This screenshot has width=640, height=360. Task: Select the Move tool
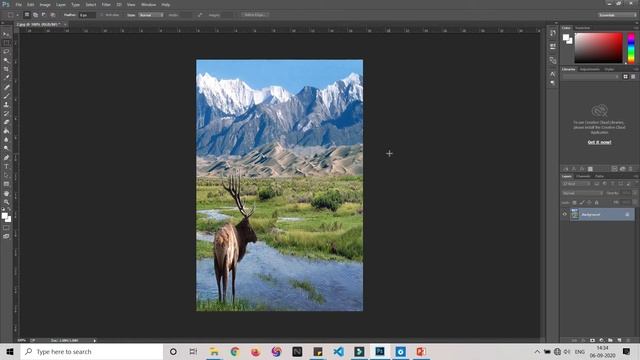(x=6, y=34)
